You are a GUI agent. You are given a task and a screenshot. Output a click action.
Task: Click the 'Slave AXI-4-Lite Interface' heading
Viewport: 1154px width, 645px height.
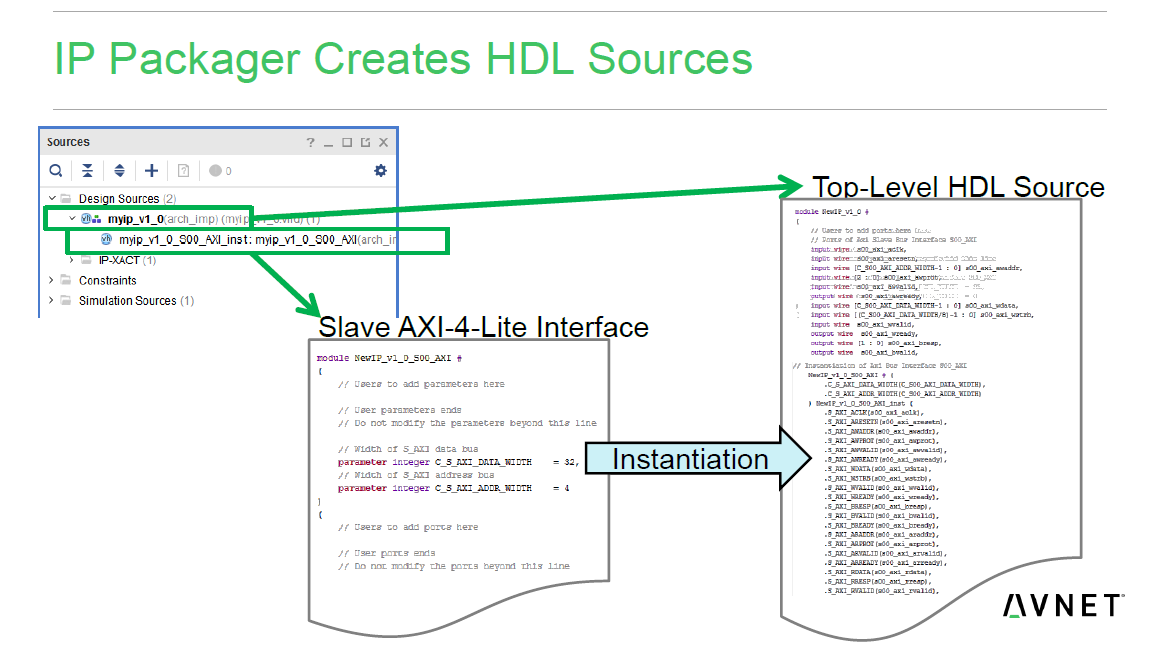tap(484, 327)
